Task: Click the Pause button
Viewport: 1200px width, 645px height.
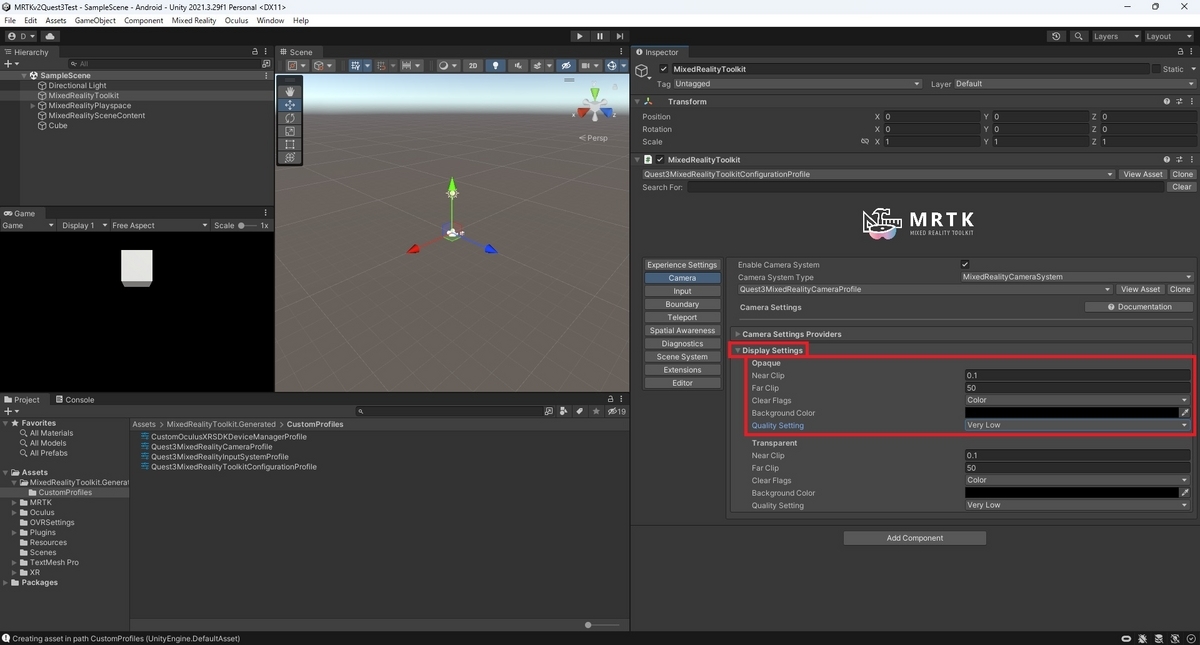Action: click(600, 36)
